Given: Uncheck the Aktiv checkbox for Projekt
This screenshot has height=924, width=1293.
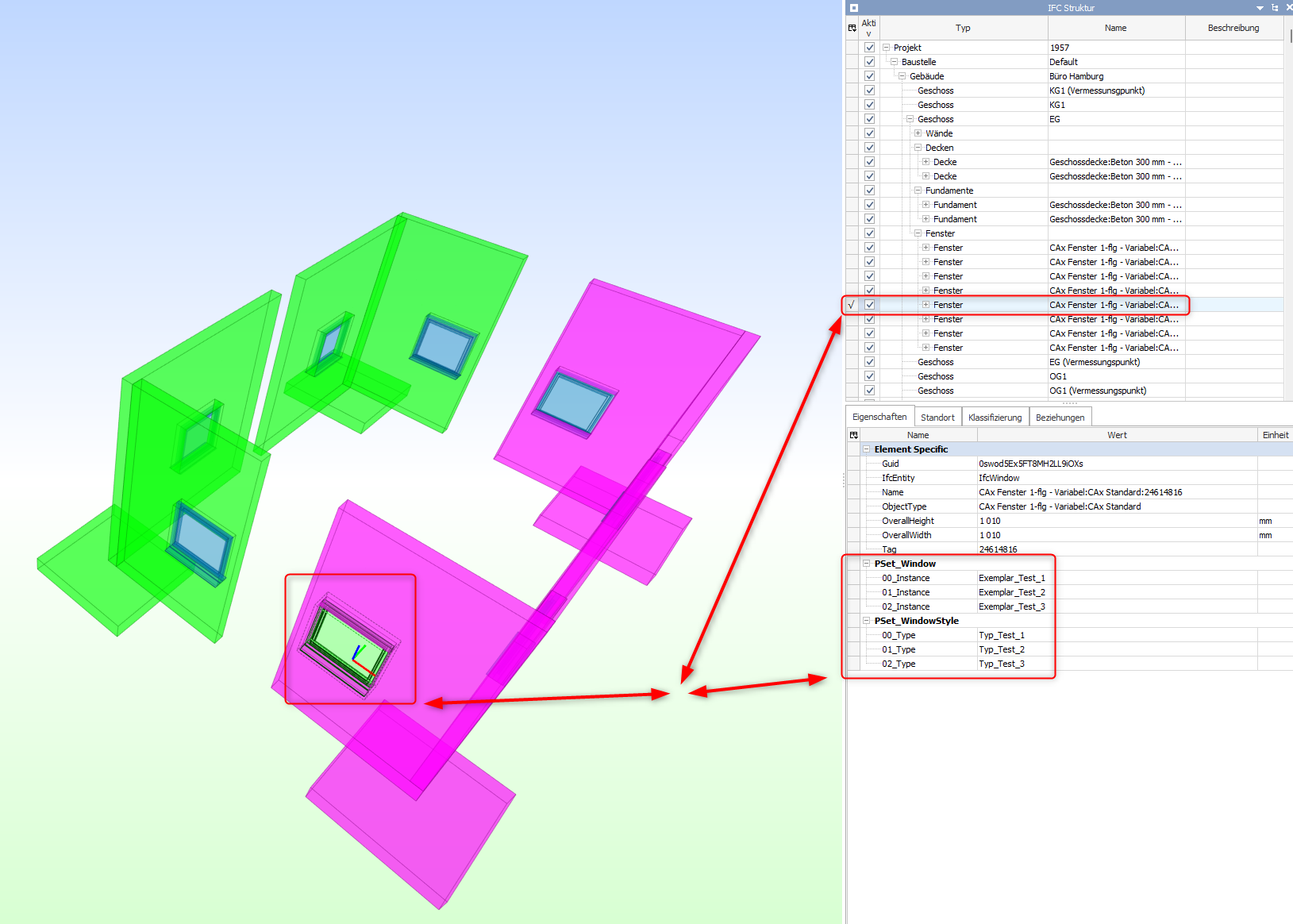Looking at the screenshot, I should click(869, 48).
